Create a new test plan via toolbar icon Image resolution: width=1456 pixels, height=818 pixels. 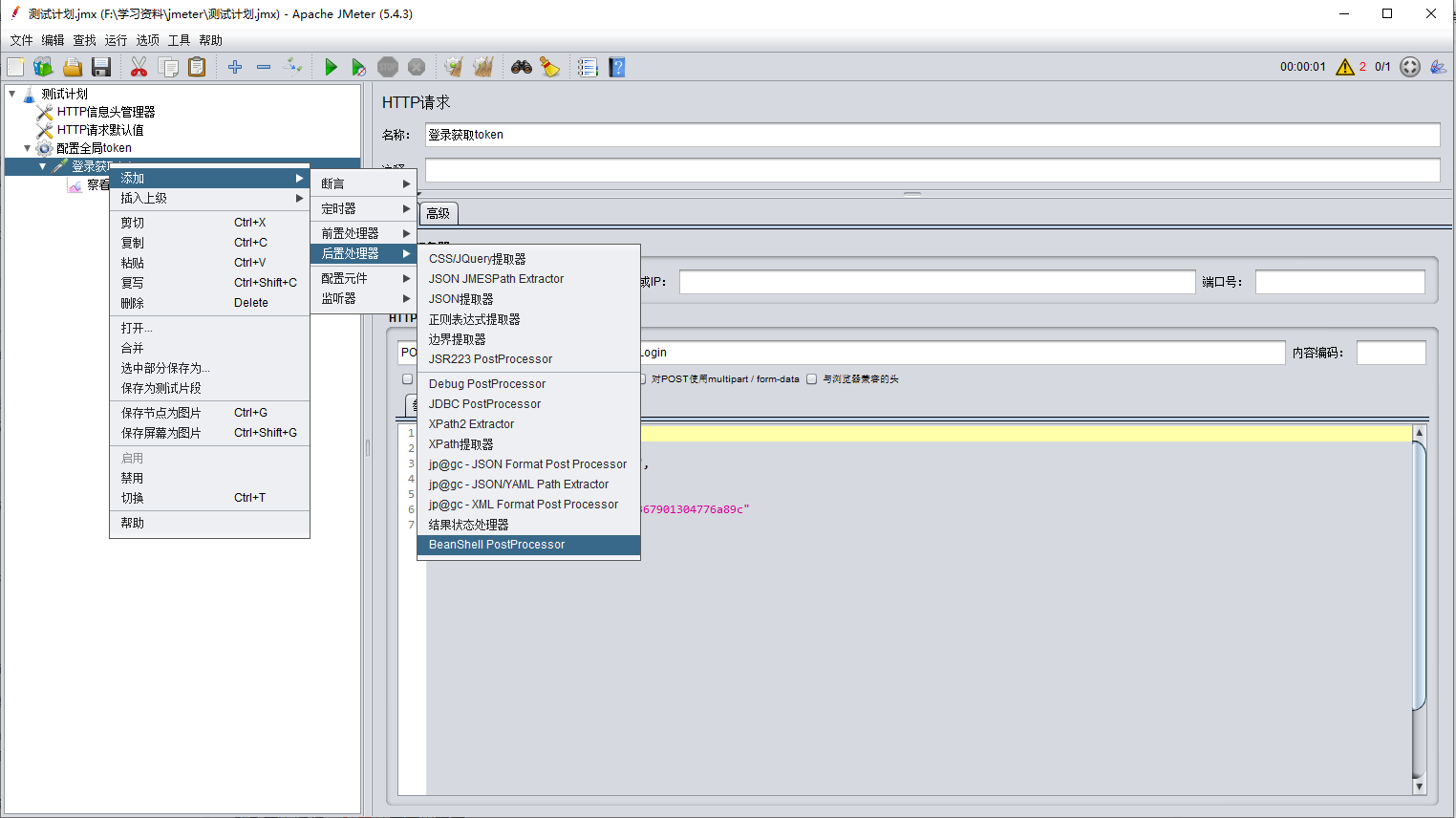pos(16,67)
